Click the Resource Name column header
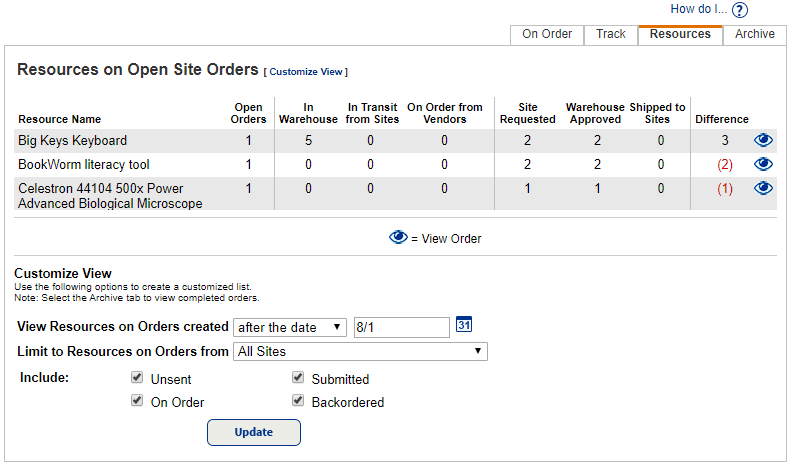Viewport: 792px width, 466px height. pyautogui.click(x=60, y=119)
